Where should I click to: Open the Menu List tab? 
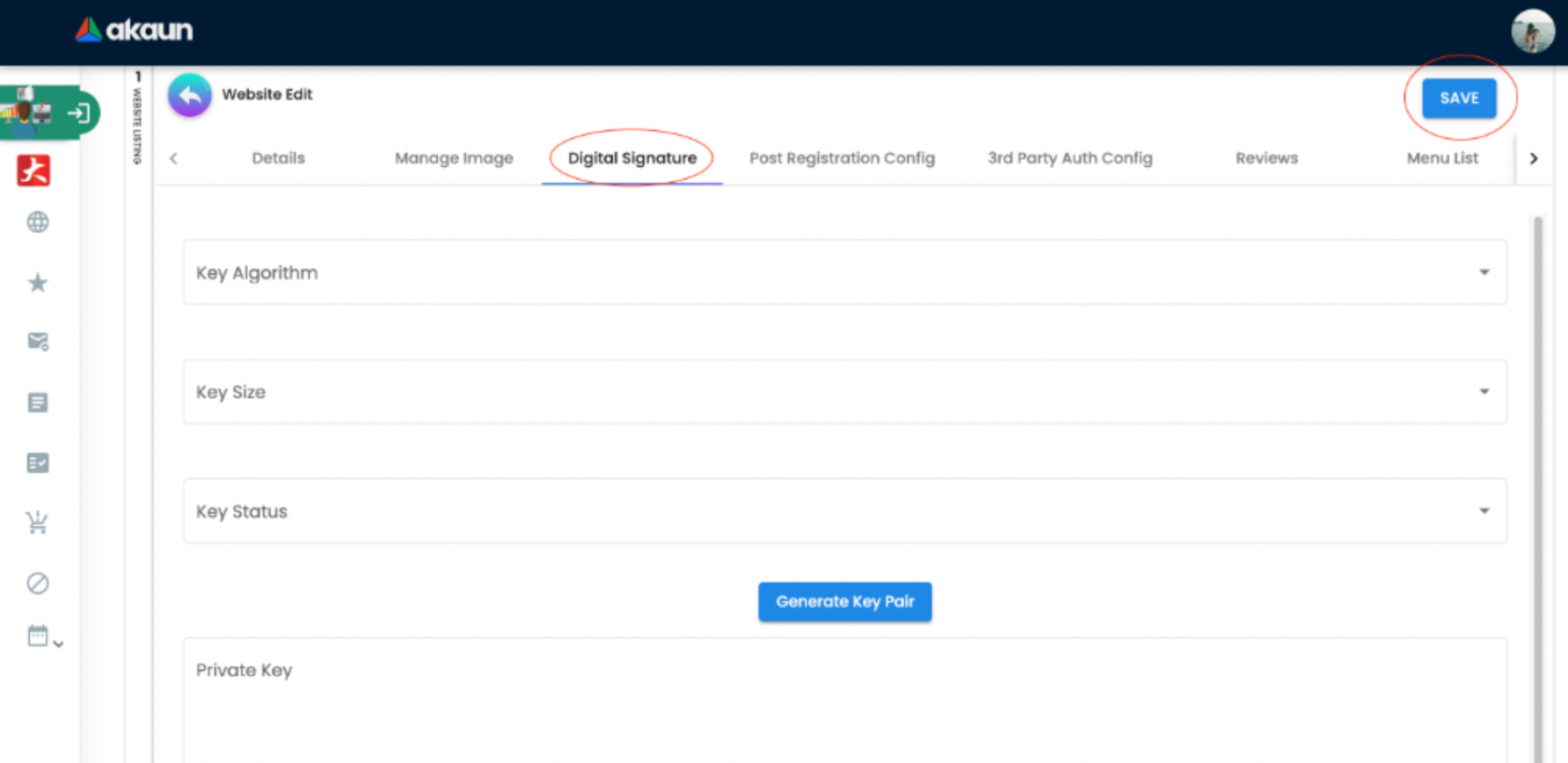(x=1442, y=158)
